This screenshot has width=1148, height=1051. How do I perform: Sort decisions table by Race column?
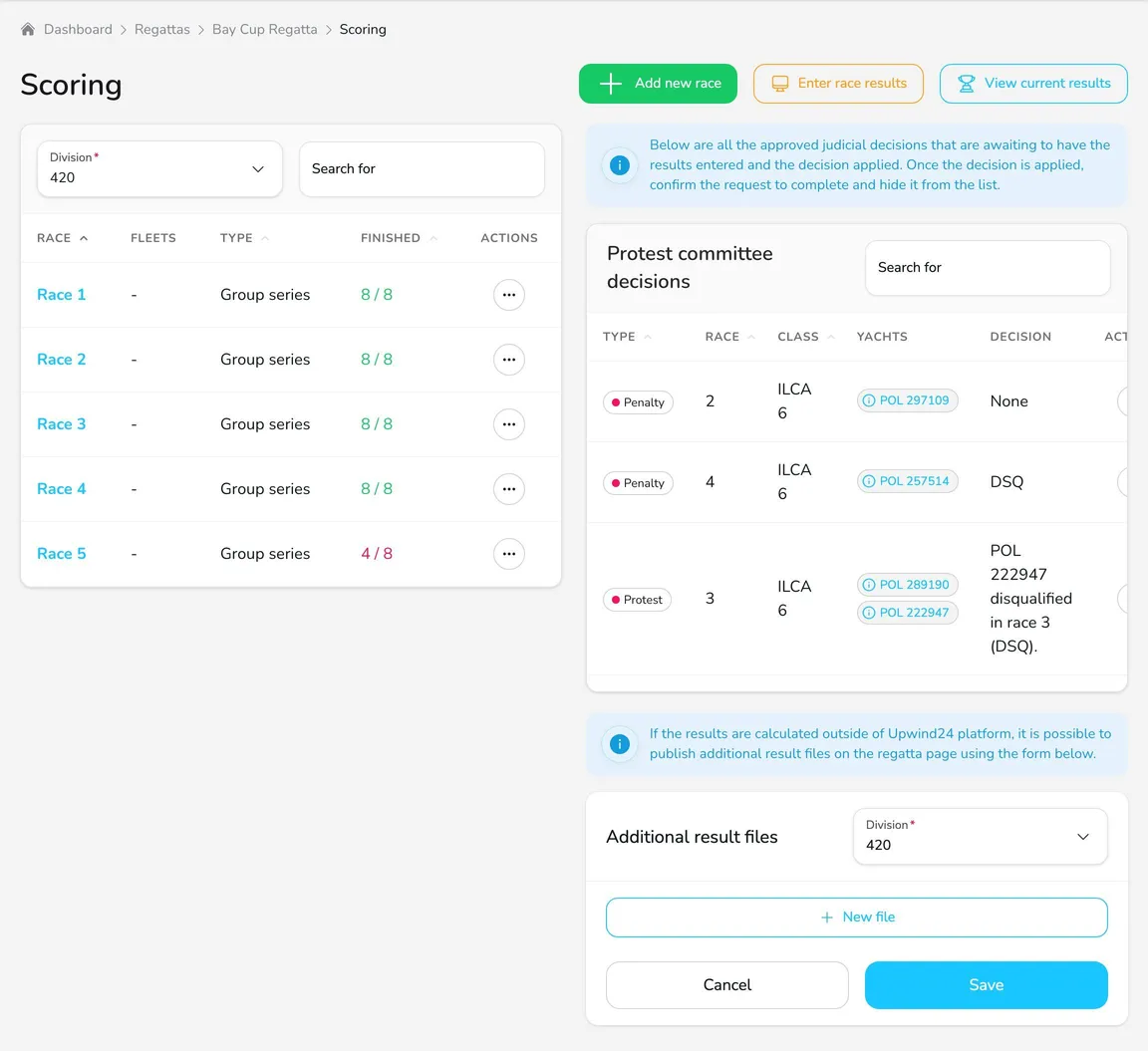coord(729,337)
